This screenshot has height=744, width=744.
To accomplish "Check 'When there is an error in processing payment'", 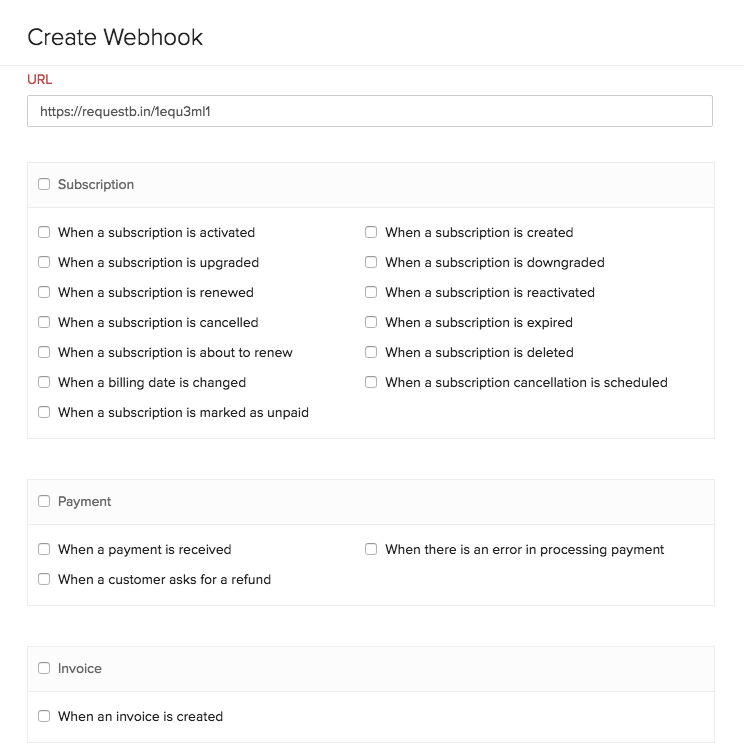I will click(x=371, y=549).
